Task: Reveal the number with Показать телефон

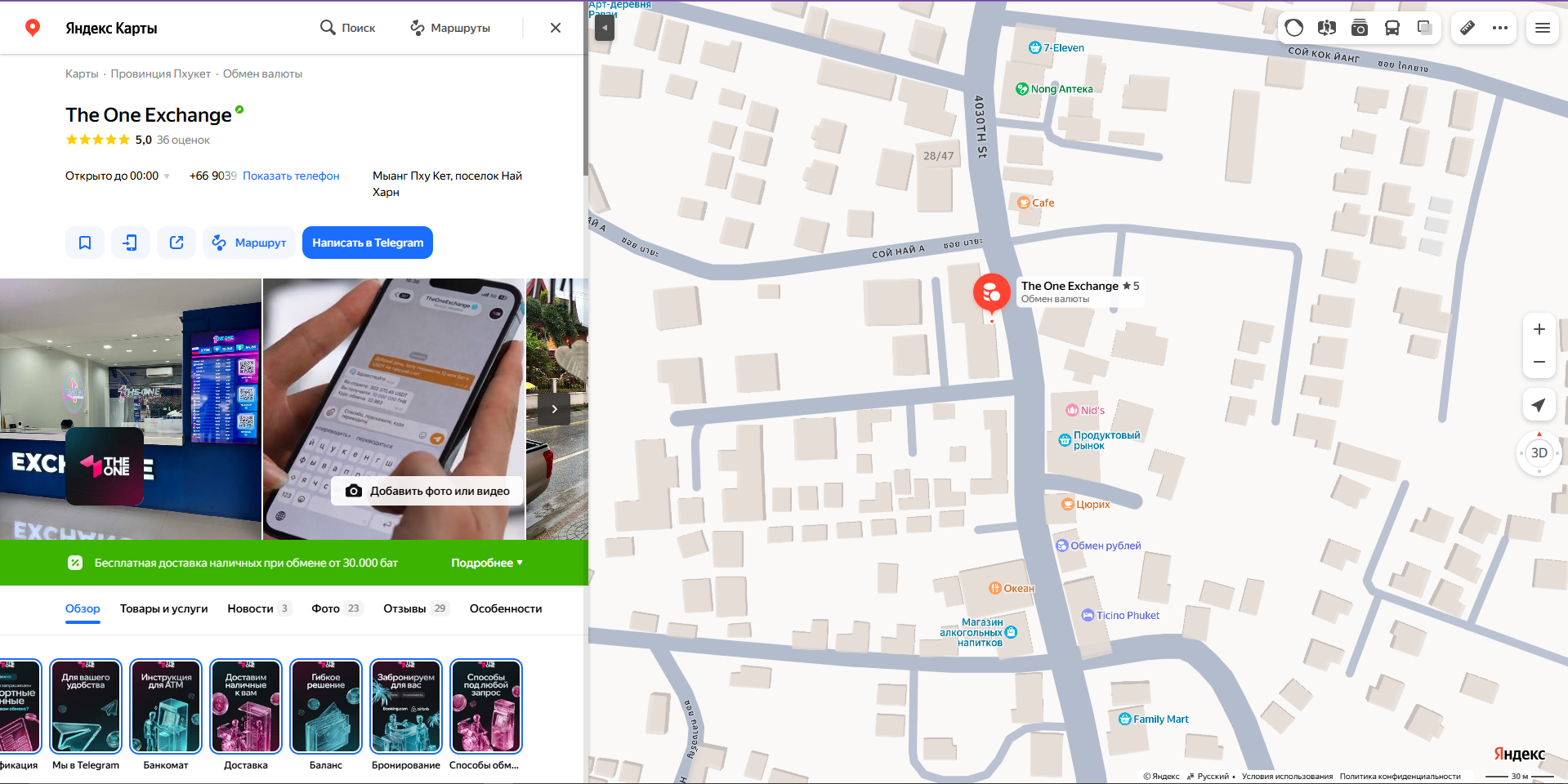Action: pyautogui.click(x=291, y=176)
